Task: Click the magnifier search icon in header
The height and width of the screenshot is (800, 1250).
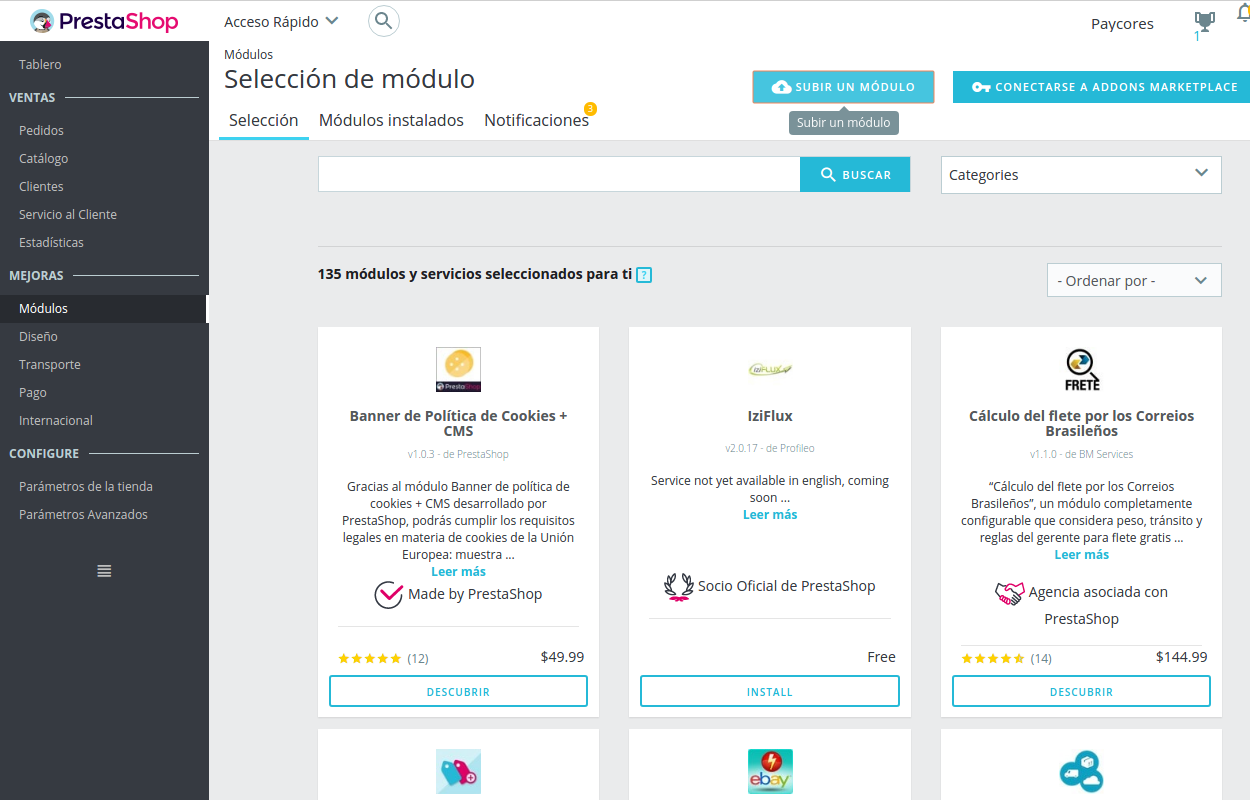Action: (x=384, y=21)
